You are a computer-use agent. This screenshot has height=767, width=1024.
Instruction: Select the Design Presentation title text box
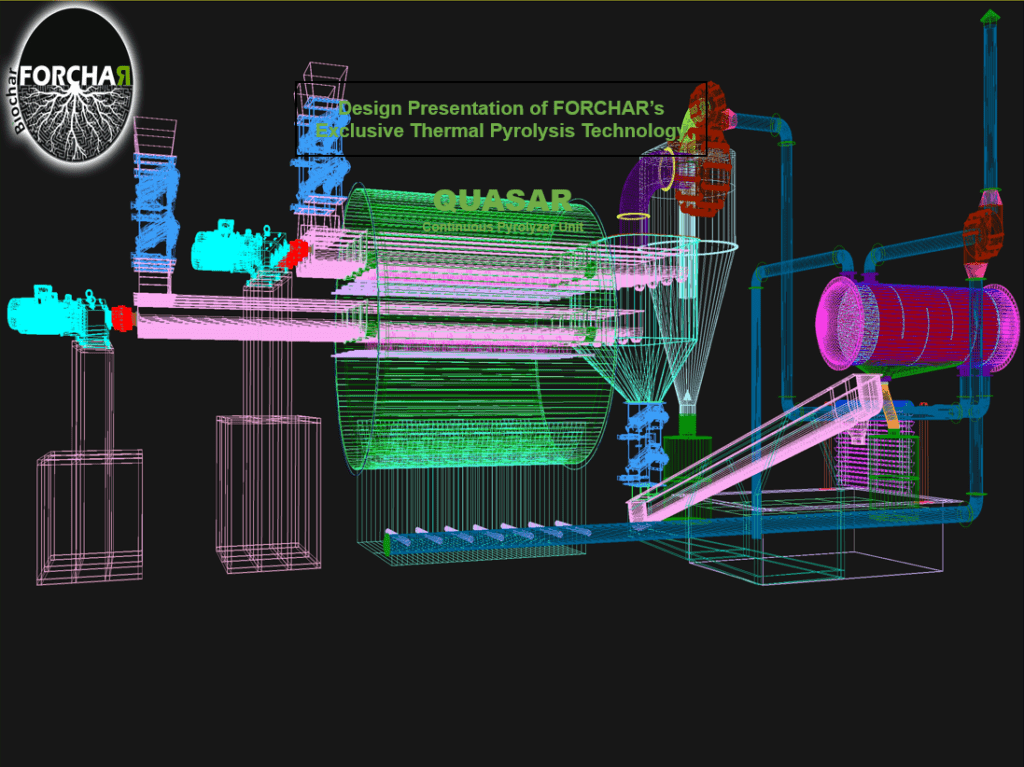pos(502,119)
